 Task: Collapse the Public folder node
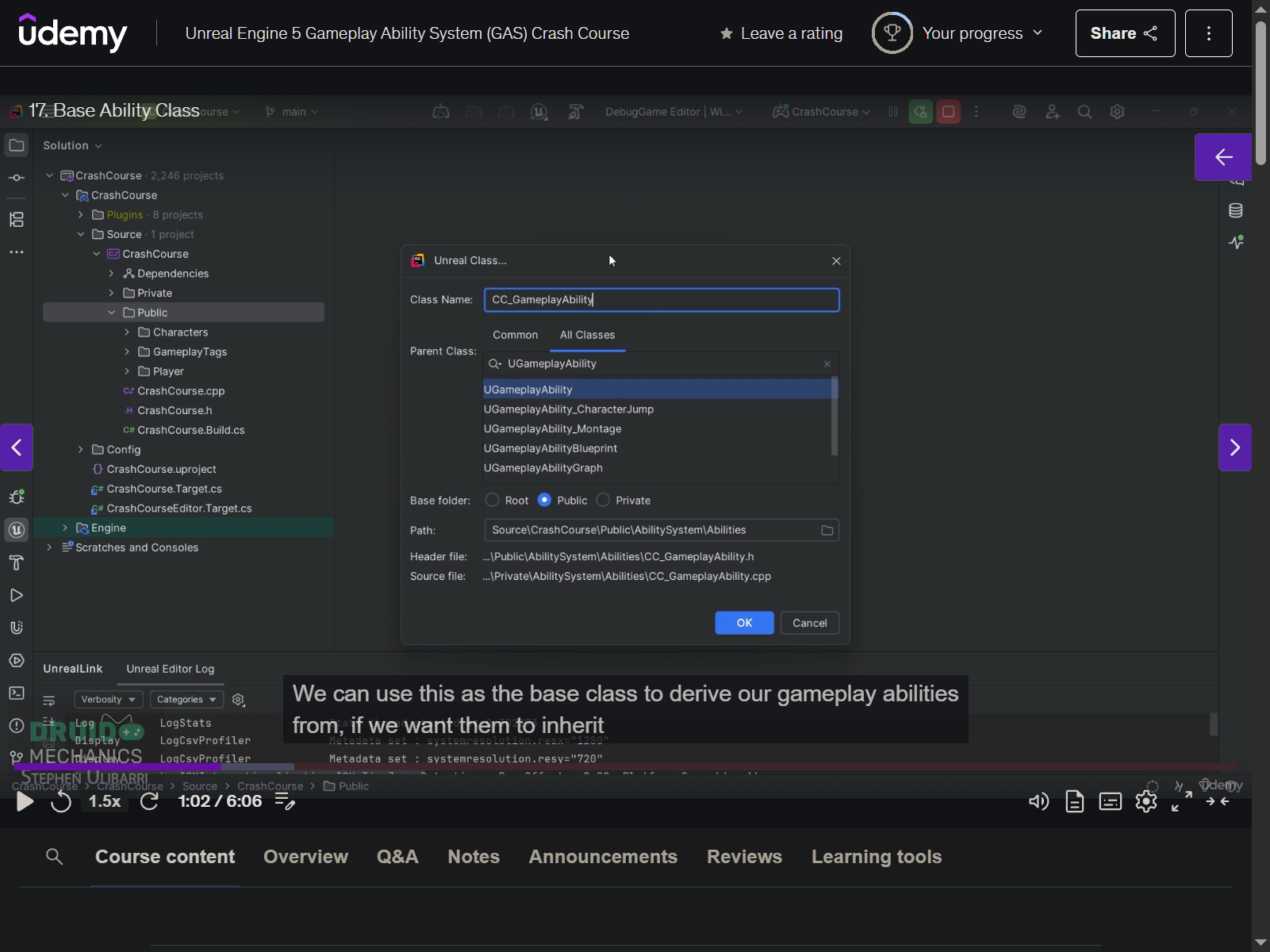tap(111, 313)
